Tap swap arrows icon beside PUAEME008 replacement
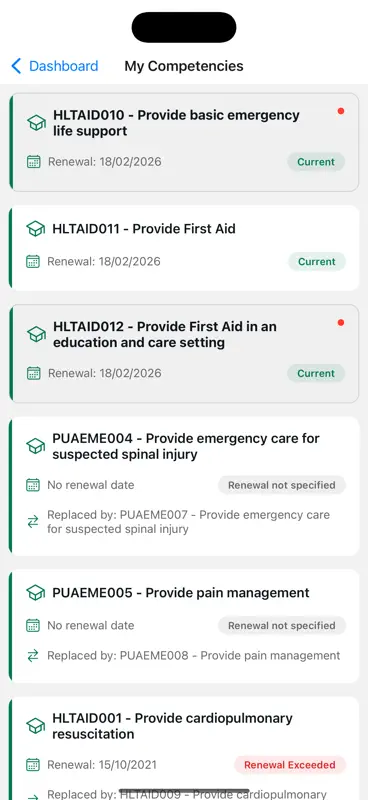Screen dimensions: 368x800 click(x=33, y=656)
